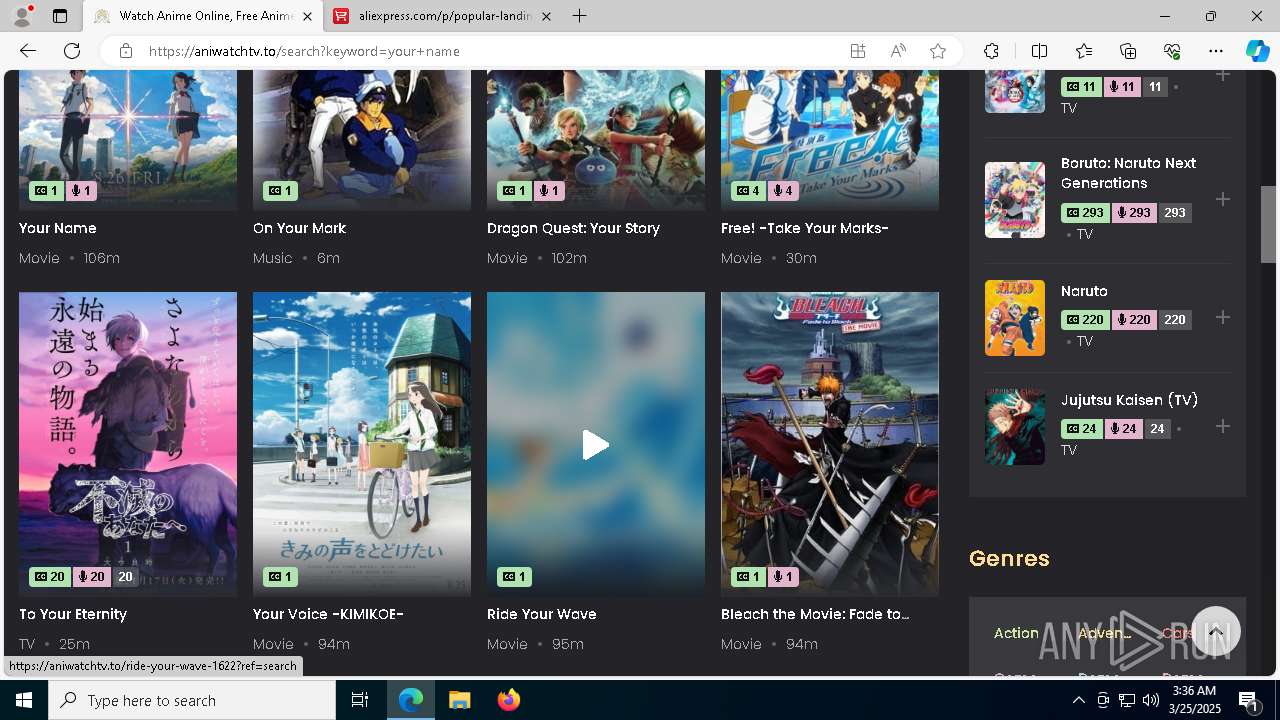
Task: Jump to top with the round arrow button
Action: point(1216,632)
